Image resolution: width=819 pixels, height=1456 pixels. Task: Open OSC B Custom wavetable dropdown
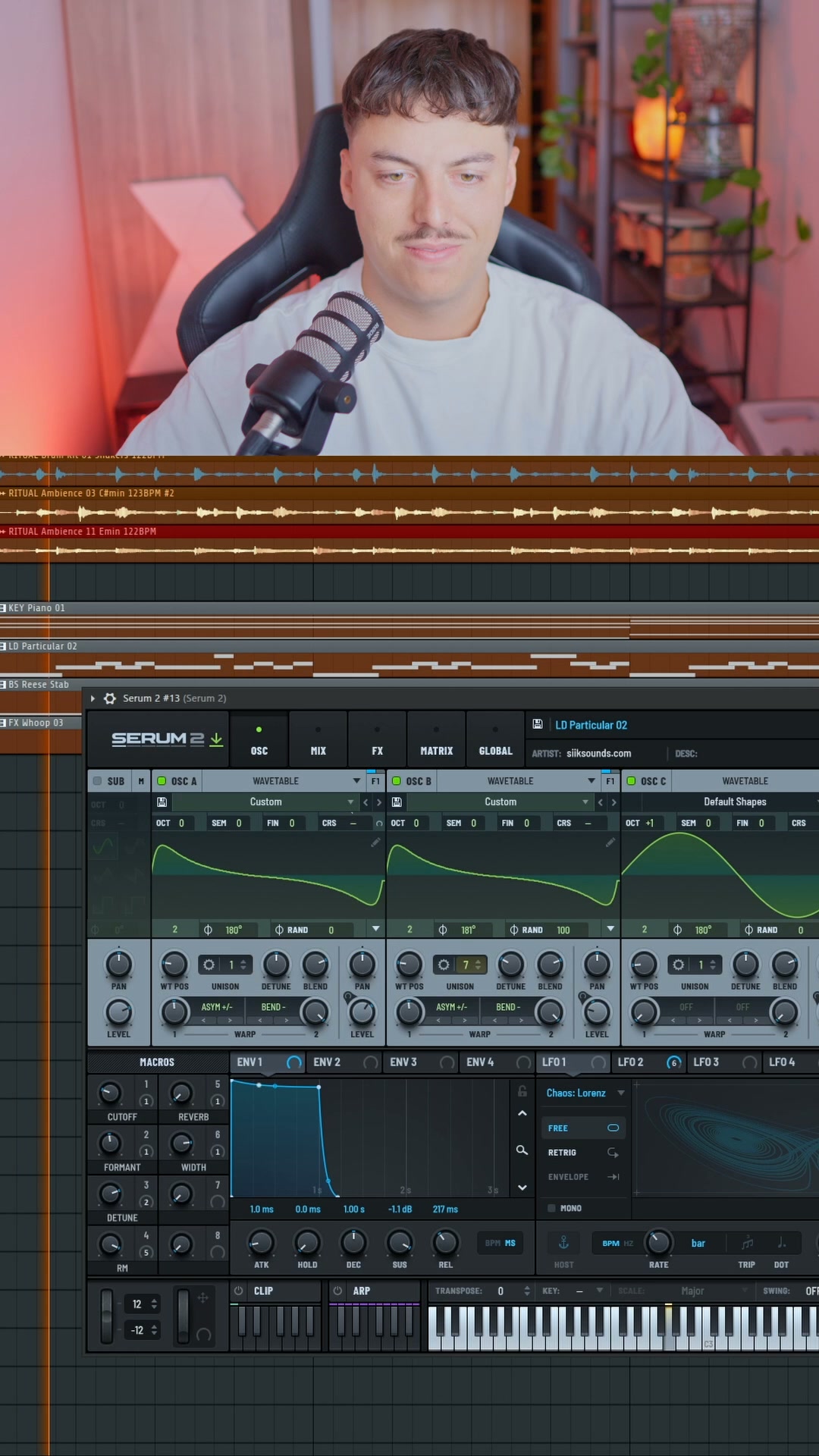[x=500, y=802]
